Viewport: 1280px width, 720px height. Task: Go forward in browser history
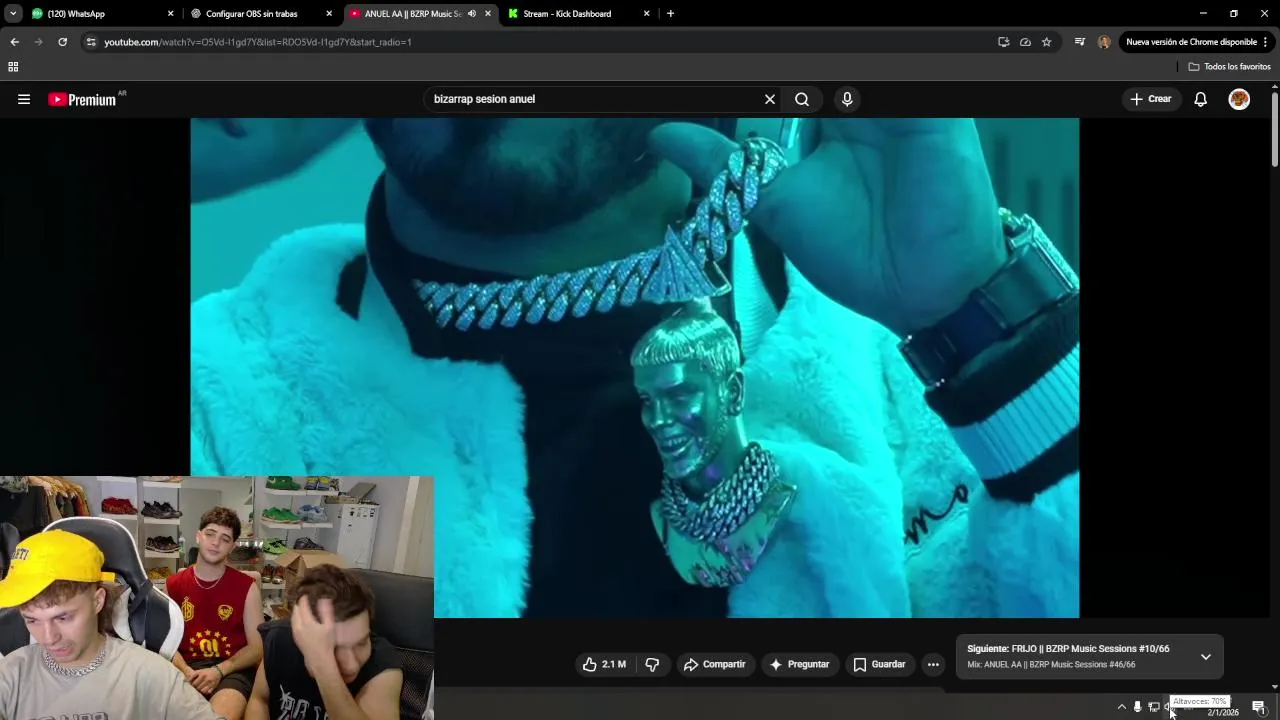pyautogui.click(x=39, y=42)
